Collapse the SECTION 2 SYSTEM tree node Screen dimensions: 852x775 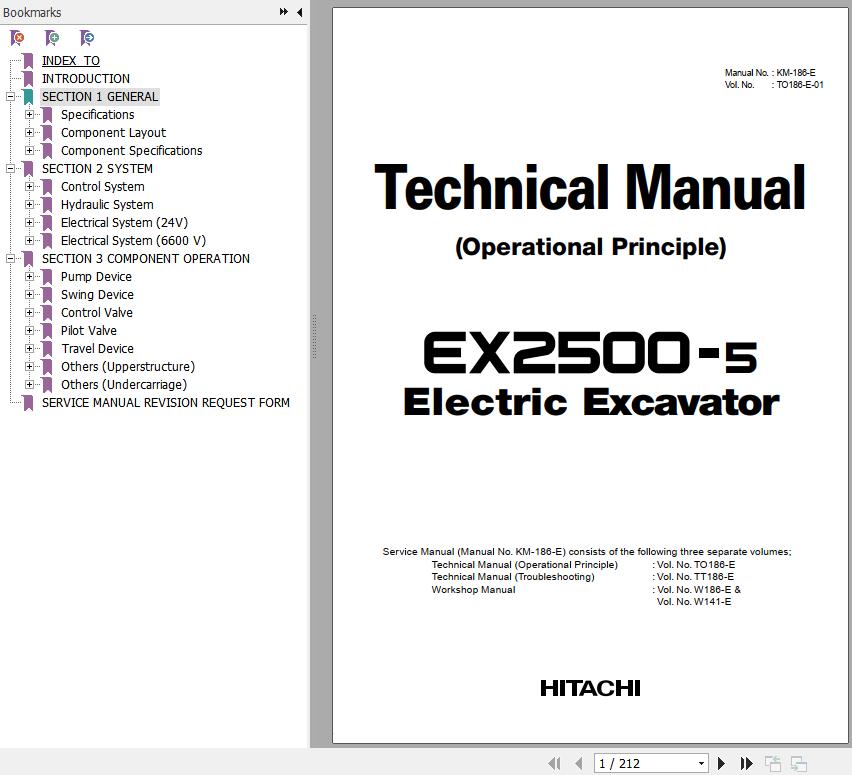(x=10, y=169)
